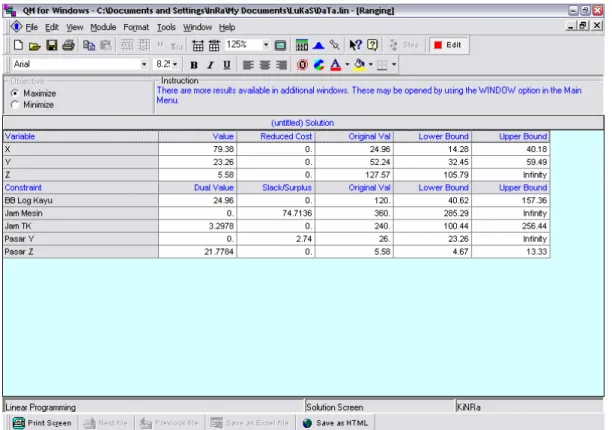
Task: Click the Pasar Z dual value 21.7784
Action: [197, 252]
